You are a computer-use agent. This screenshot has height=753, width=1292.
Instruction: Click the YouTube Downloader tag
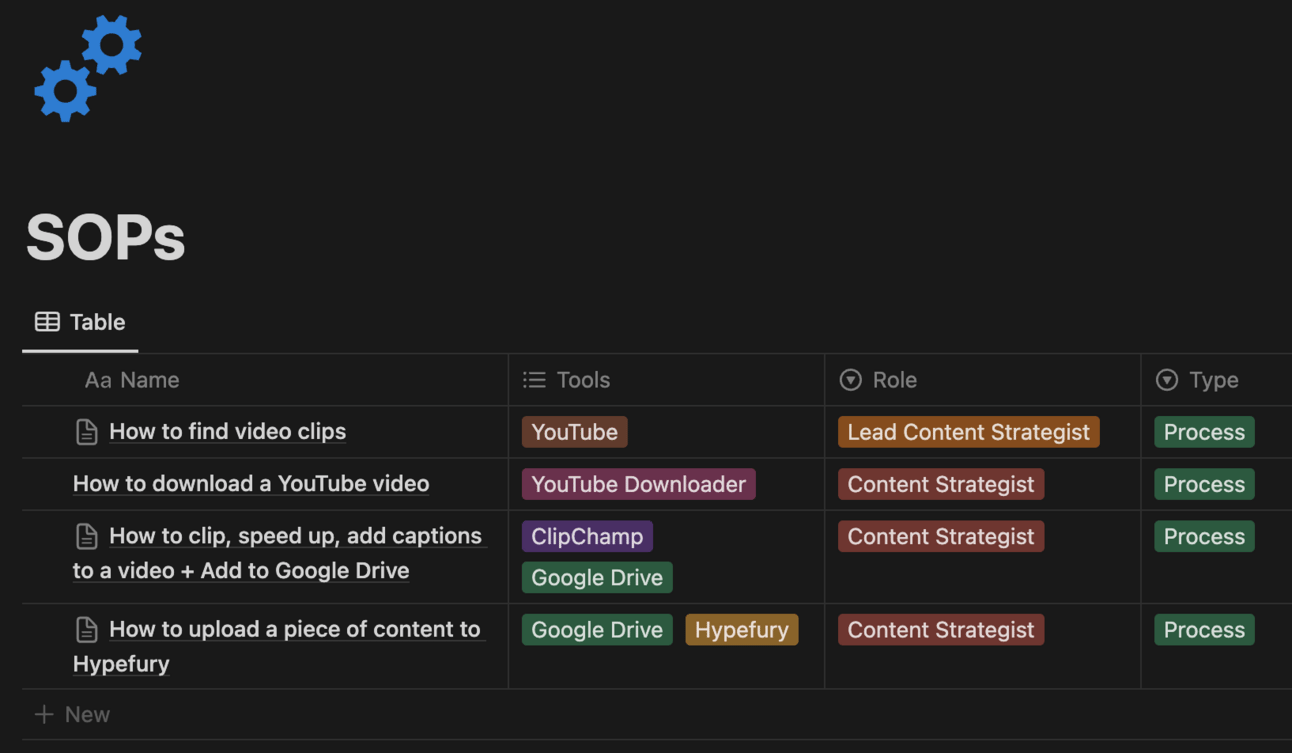[638, 484]
